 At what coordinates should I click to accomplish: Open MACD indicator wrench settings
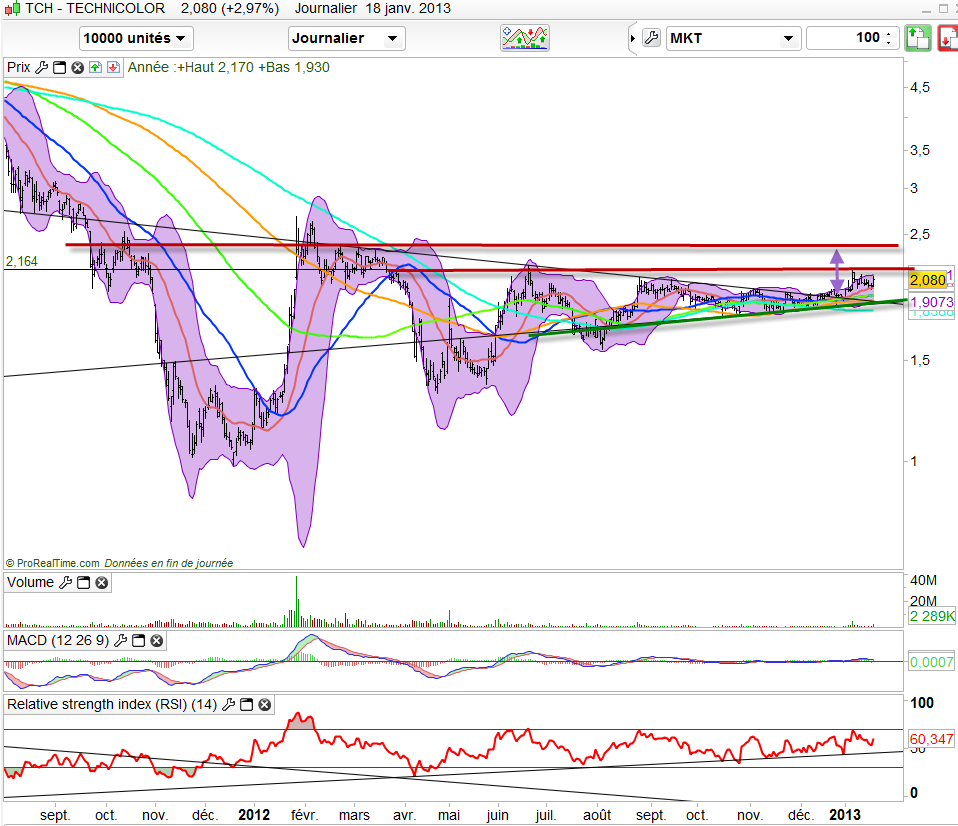[x=123, y=640]
